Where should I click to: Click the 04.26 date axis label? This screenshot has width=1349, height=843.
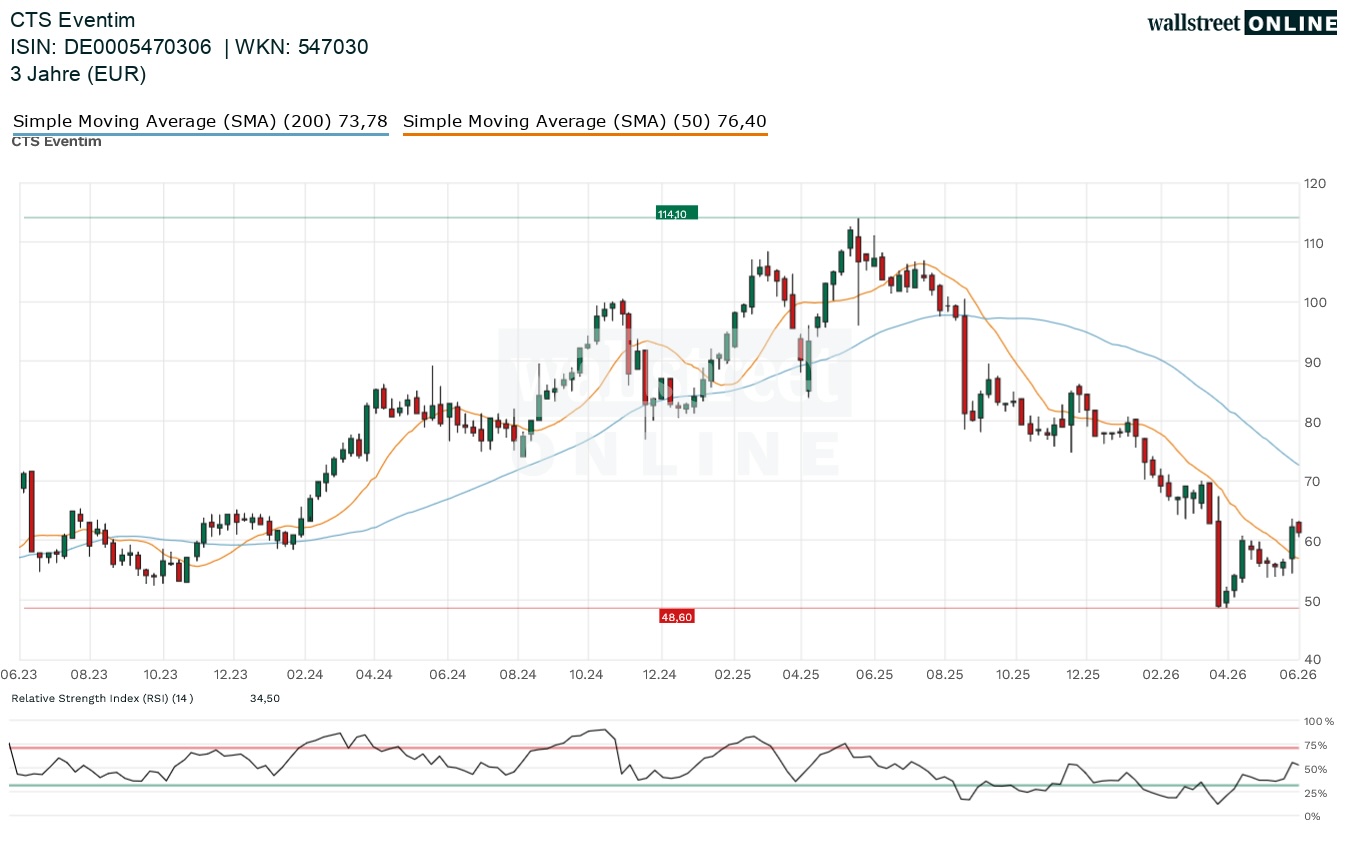1227,675
